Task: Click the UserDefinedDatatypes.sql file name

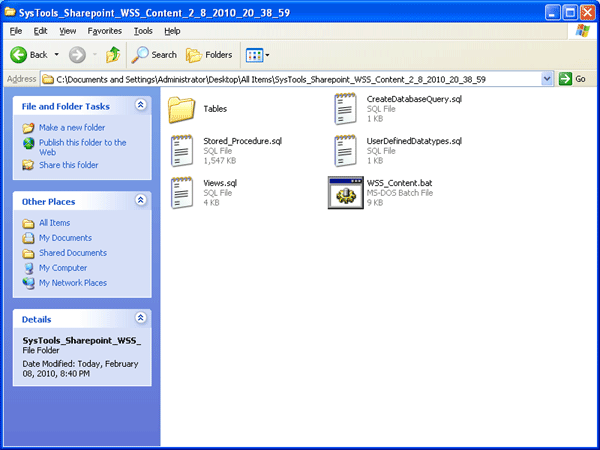Action: point(414,141)
